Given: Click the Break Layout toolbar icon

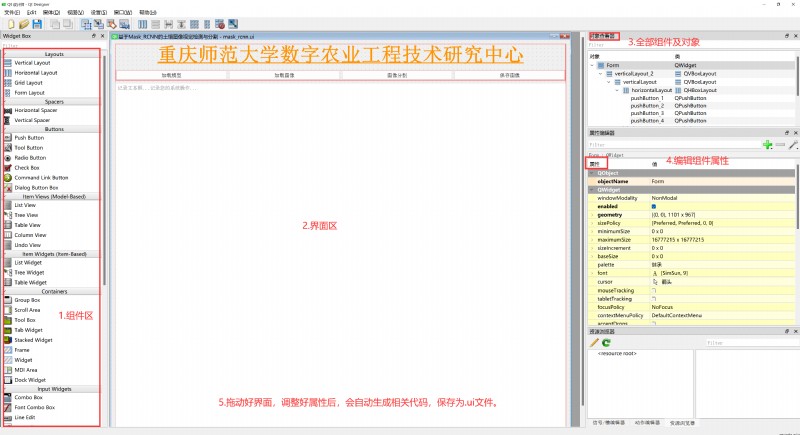Looking at the screenshot, I should [x=220, y=24].
